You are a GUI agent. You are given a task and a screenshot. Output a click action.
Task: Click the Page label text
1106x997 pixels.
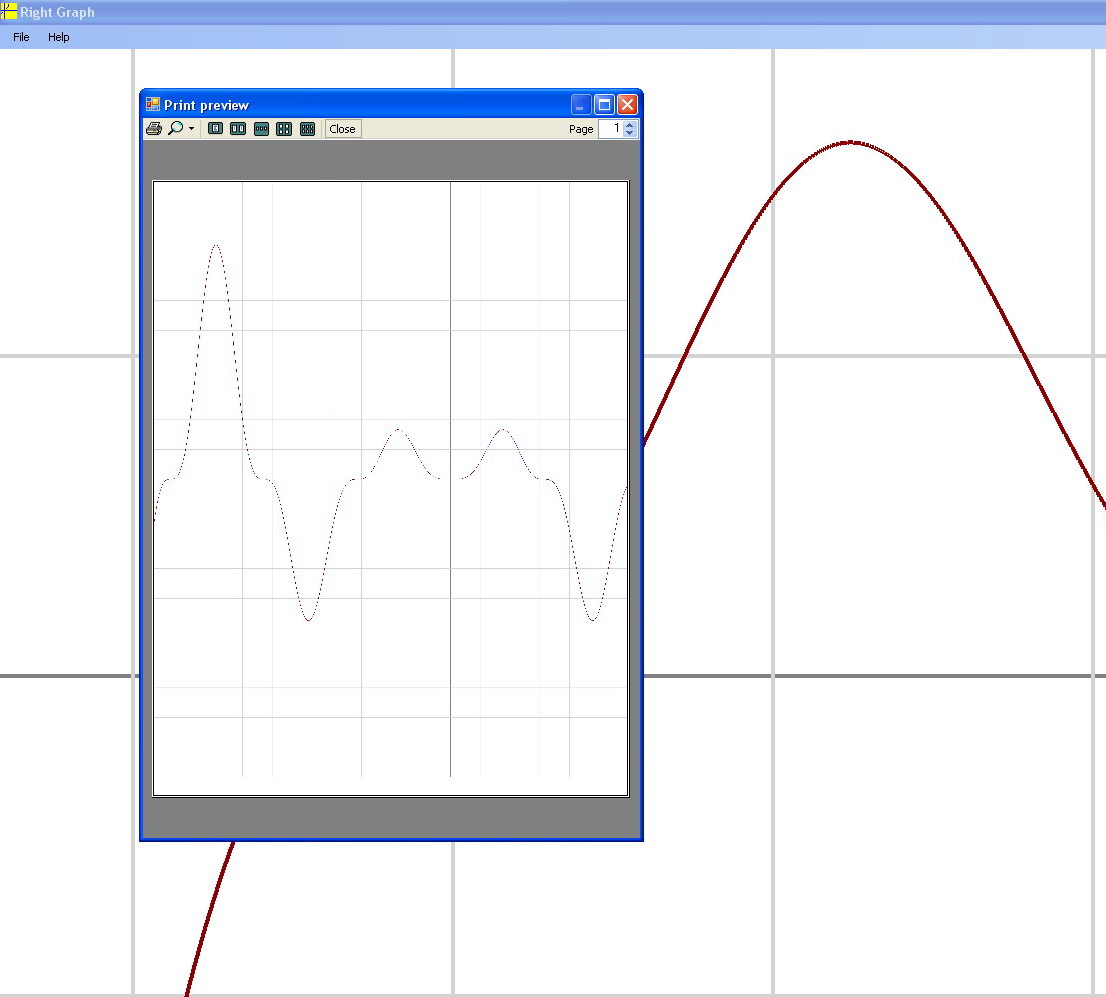(x=581, y=129)
